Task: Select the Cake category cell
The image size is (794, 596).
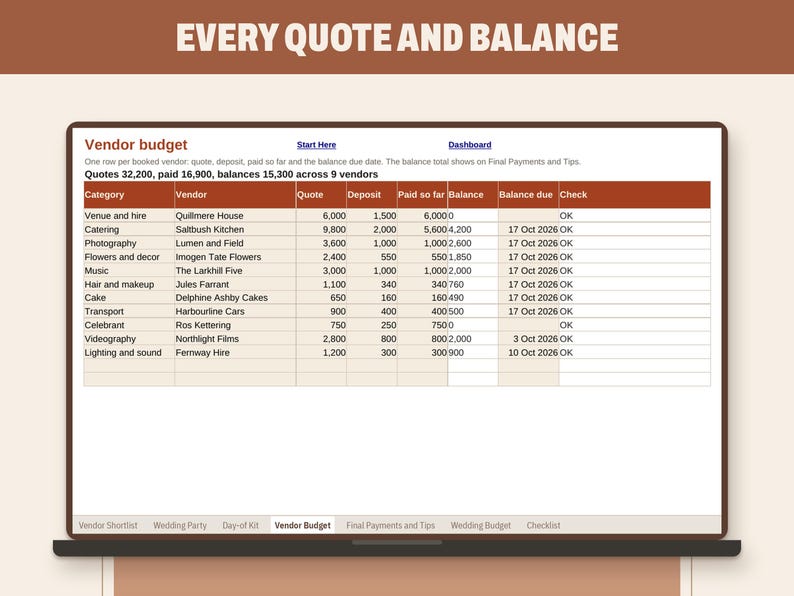Action: [x=129, y=298]
